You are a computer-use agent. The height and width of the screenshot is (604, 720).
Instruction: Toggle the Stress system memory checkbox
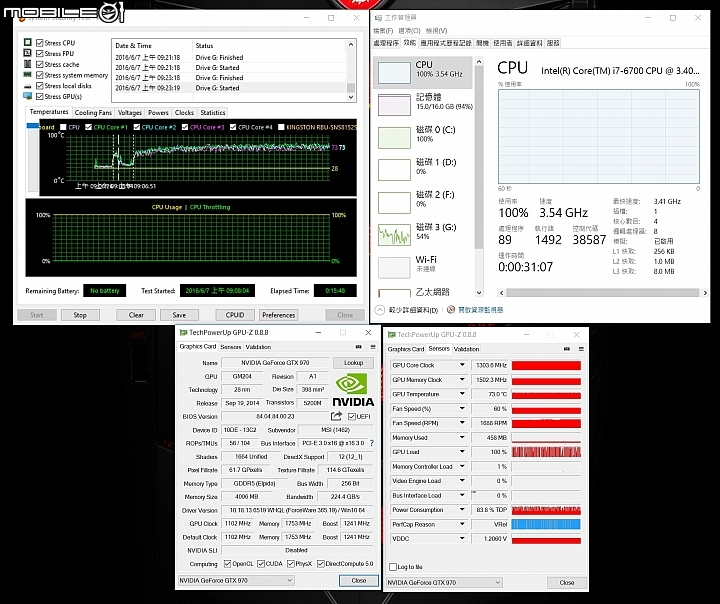coord(39,75)
